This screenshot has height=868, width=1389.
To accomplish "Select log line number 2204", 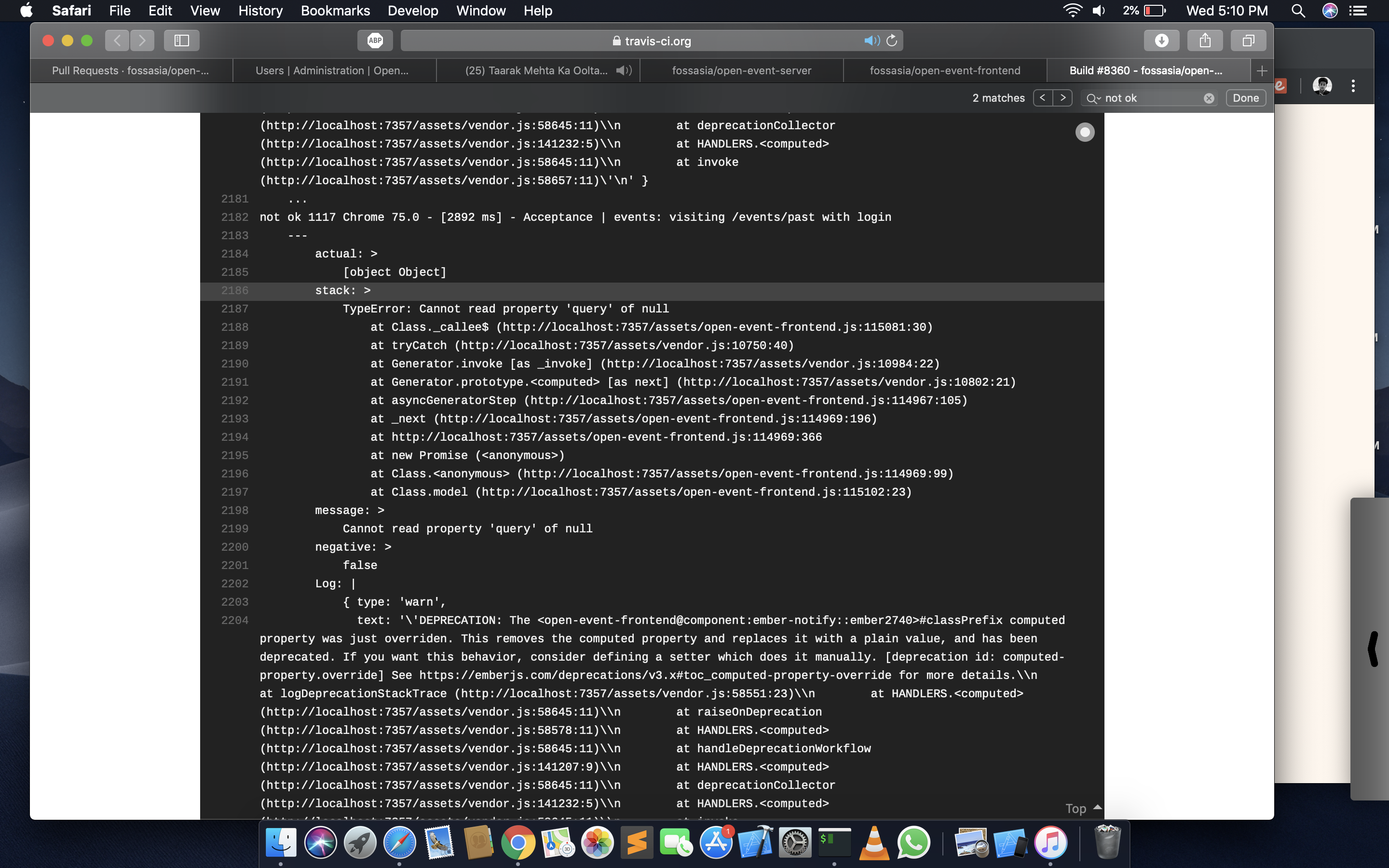I will [235, 620].
